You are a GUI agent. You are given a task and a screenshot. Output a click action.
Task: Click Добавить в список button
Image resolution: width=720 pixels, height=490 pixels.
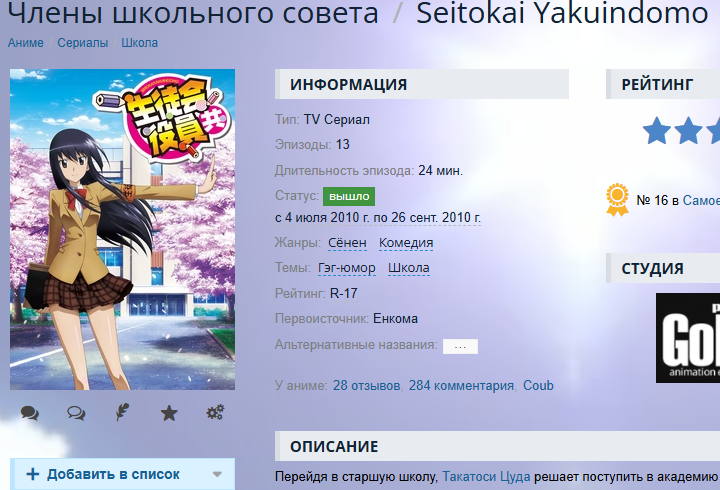pos(103,474)
